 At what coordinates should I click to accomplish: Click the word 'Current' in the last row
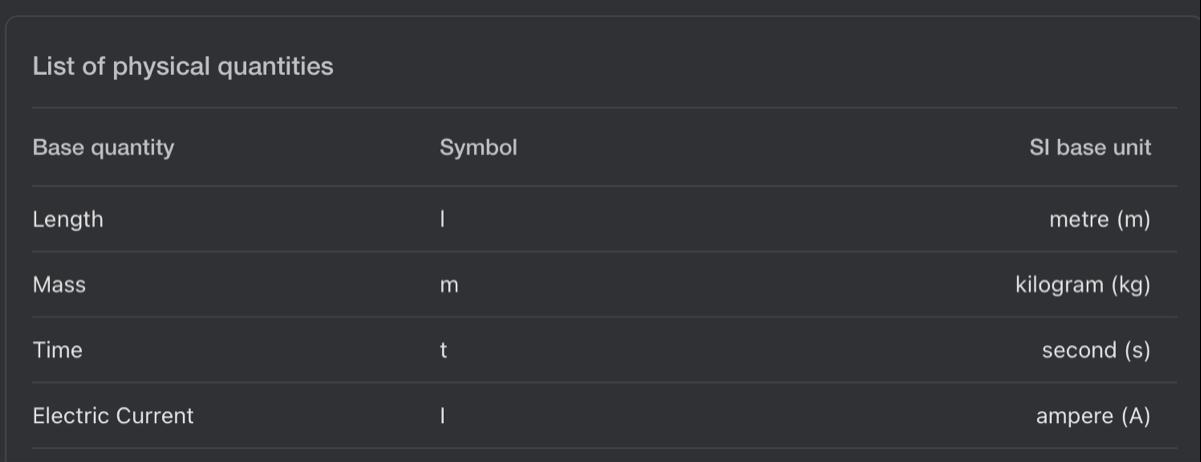point(156,416)
